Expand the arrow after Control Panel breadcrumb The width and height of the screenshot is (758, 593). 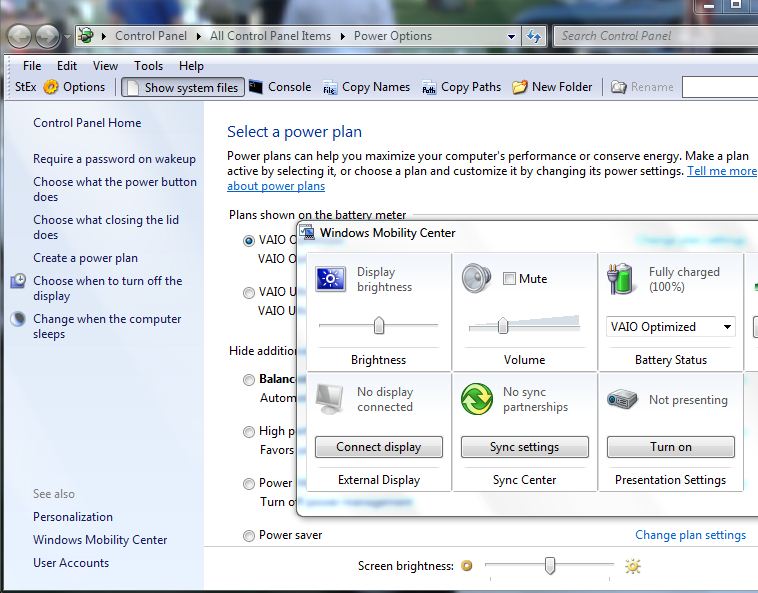tap(199, 36)
